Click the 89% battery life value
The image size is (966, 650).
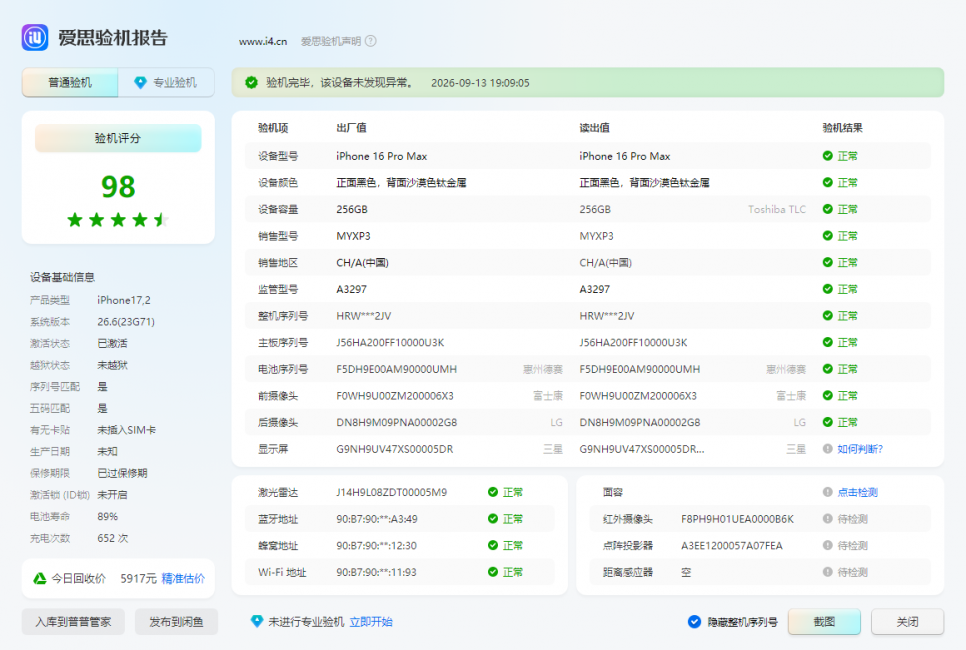point(107,516)
